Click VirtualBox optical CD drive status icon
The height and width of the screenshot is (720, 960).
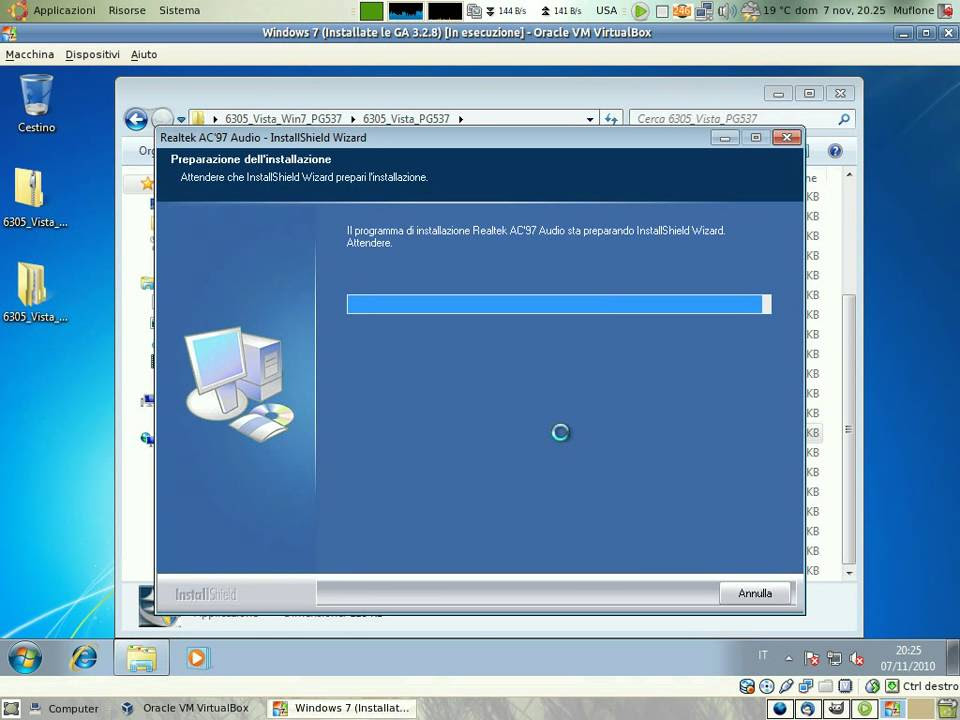(x=767, y=686)
